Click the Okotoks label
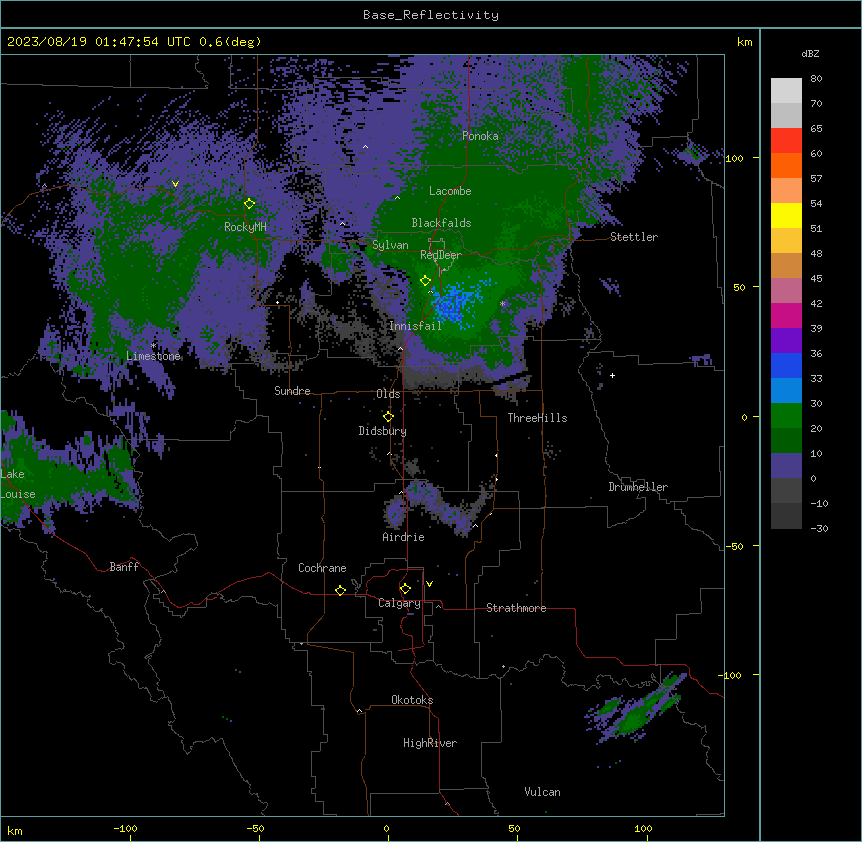 pyautogui.click(x=412, y=700)
